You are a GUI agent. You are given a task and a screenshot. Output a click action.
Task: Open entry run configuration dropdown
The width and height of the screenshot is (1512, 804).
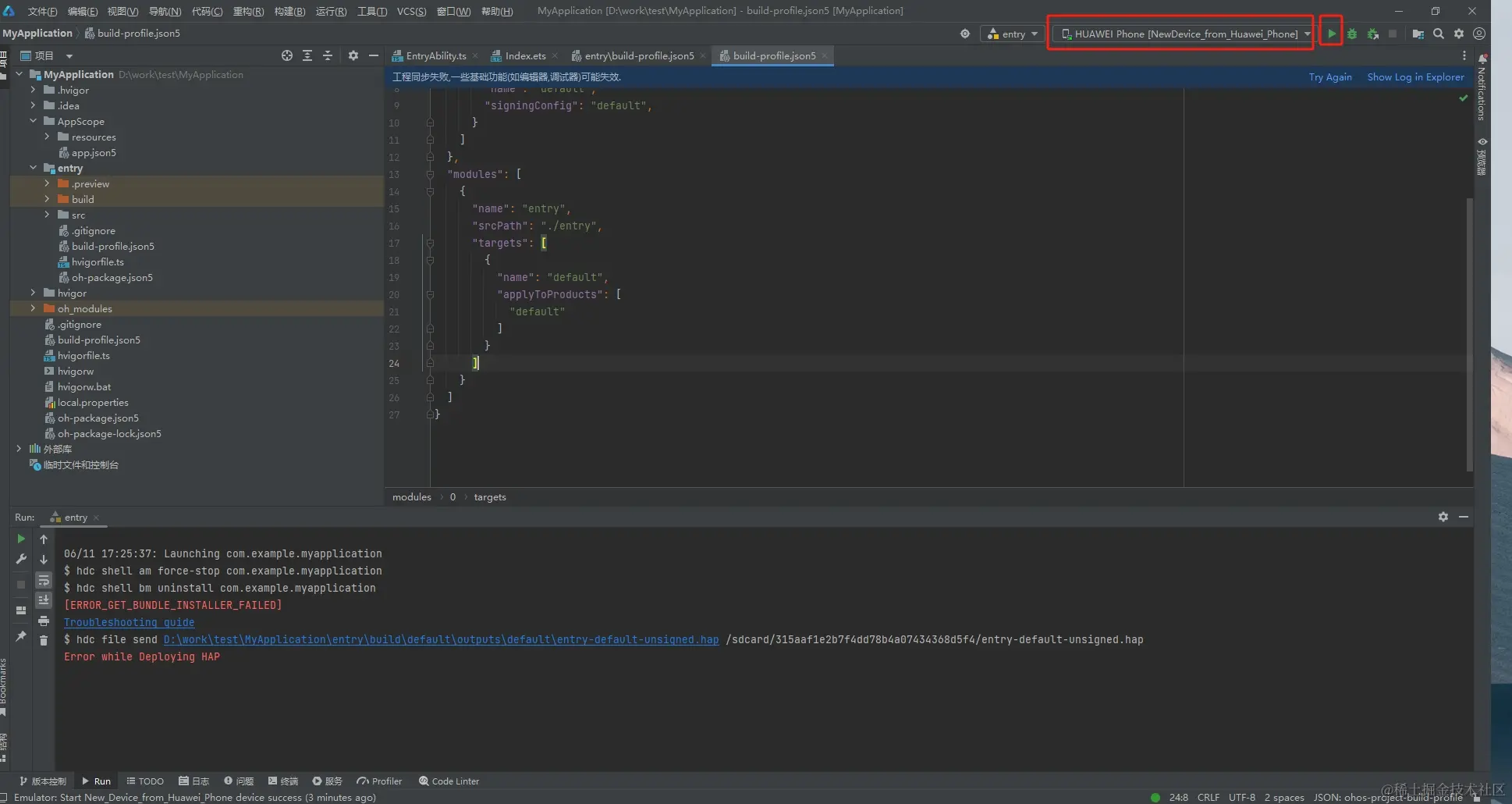(1013, 34)
